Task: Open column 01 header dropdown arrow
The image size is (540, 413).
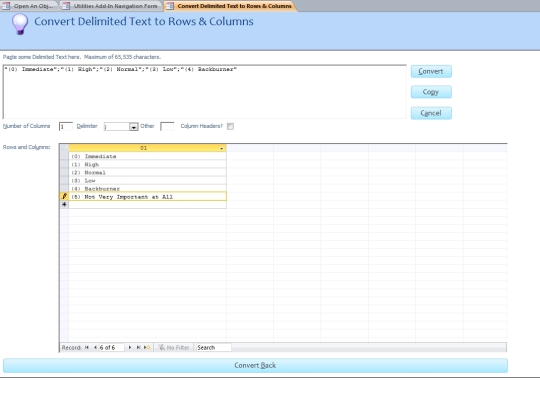Action: (x=221, y=148)
